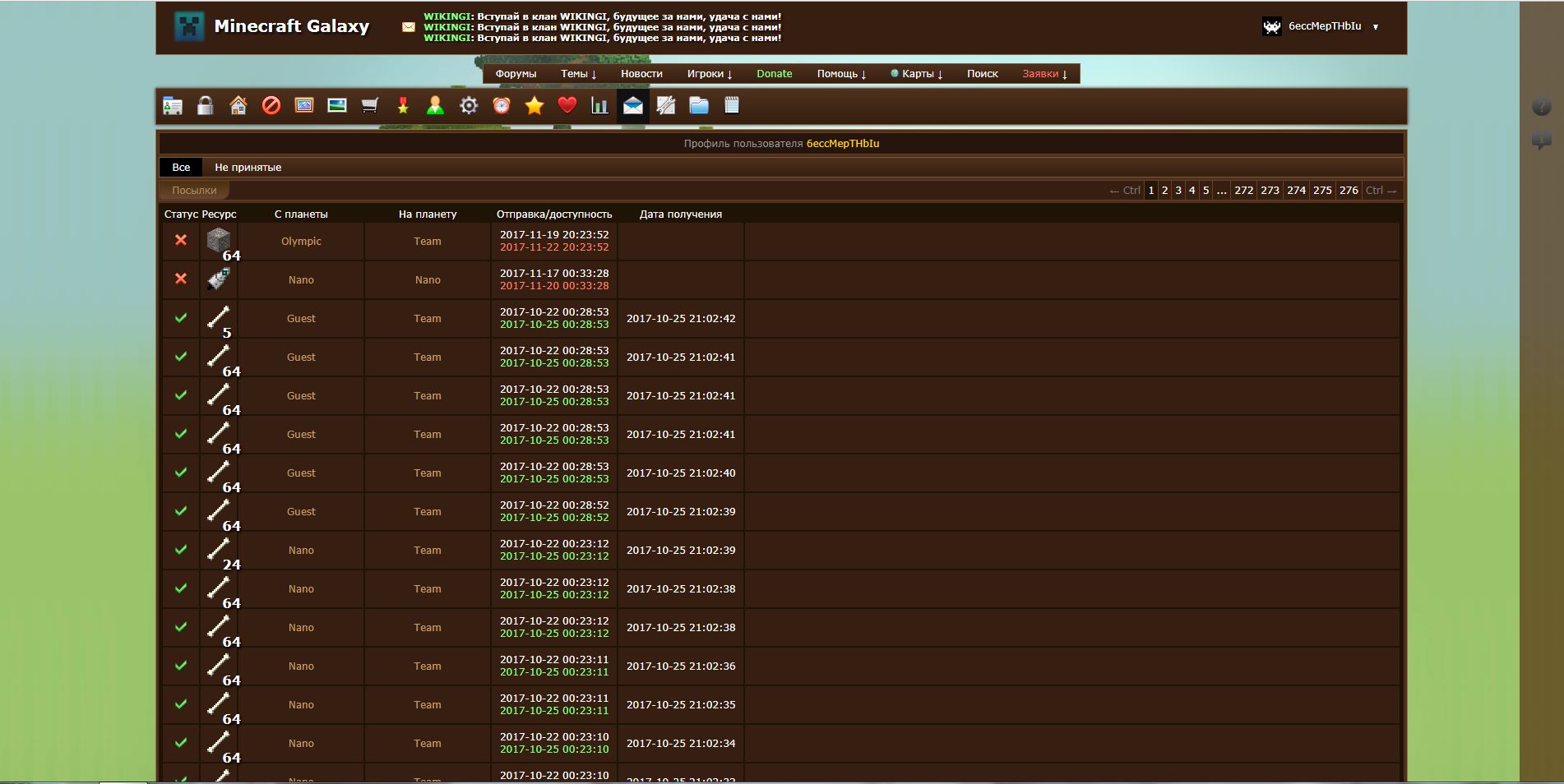Select the Все tab

point(181,168)
